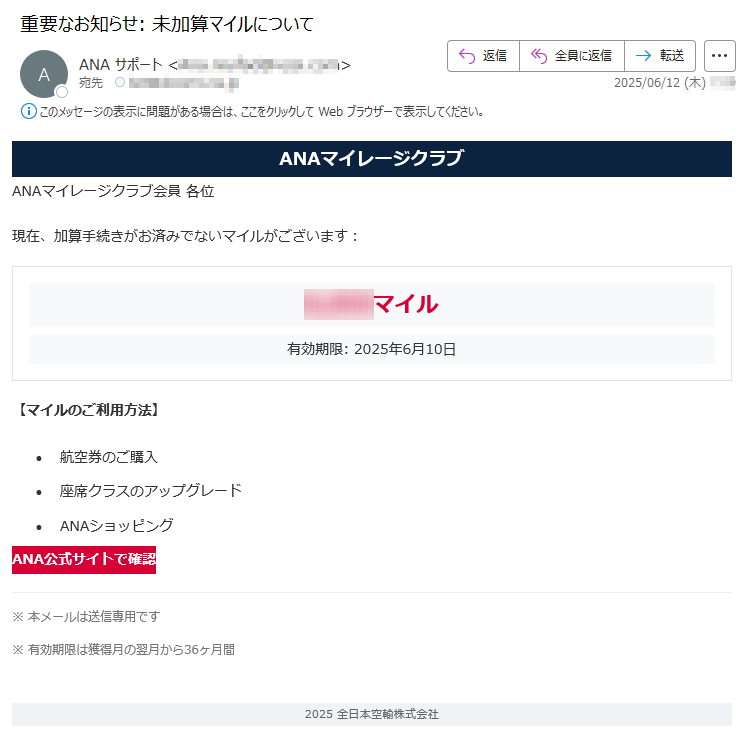Viewport: 738px width, 733px height.
Task: Click the dark ANAマイレージクラブ header banner
Action: pos(371,159)
